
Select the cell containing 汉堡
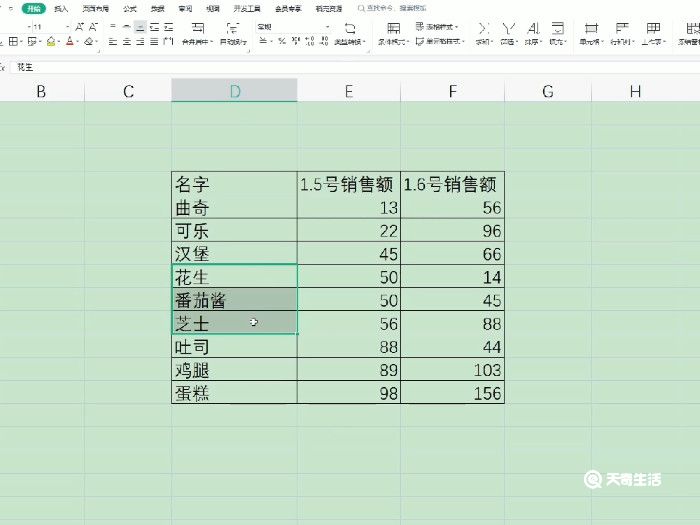pos(234,254)
